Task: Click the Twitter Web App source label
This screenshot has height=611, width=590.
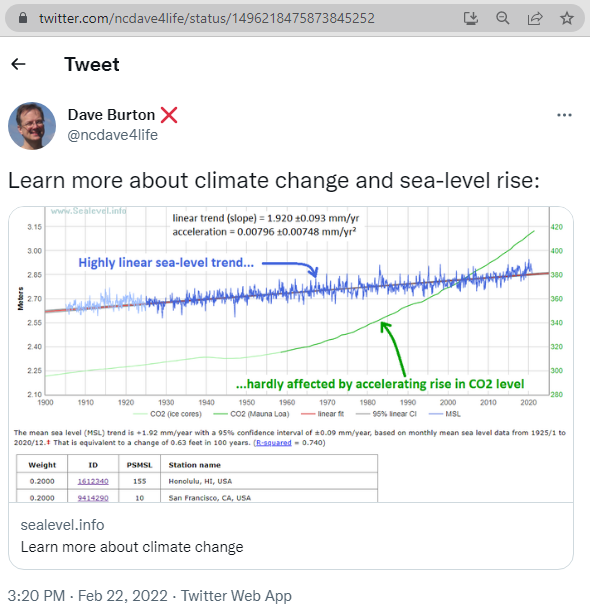Action: pos(236,596)
